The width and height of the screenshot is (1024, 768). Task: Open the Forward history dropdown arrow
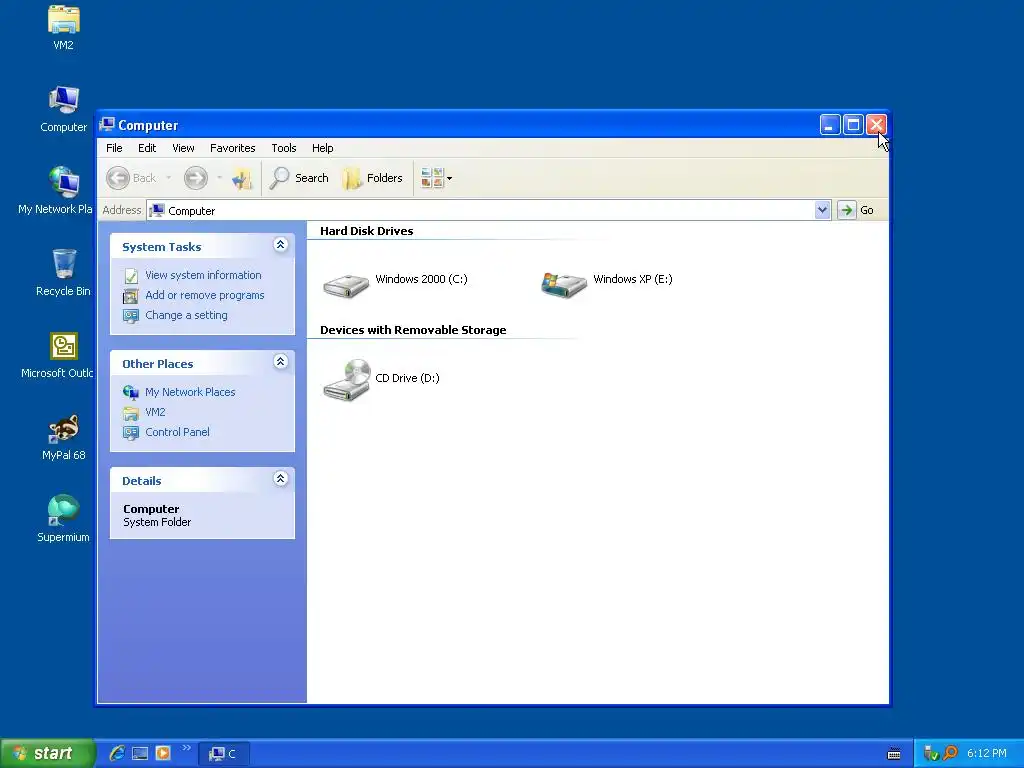point(219,178)
